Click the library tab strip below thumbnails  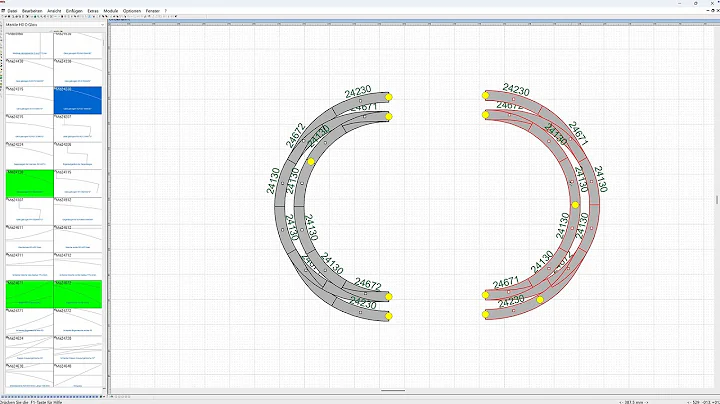tap(53, 397)
